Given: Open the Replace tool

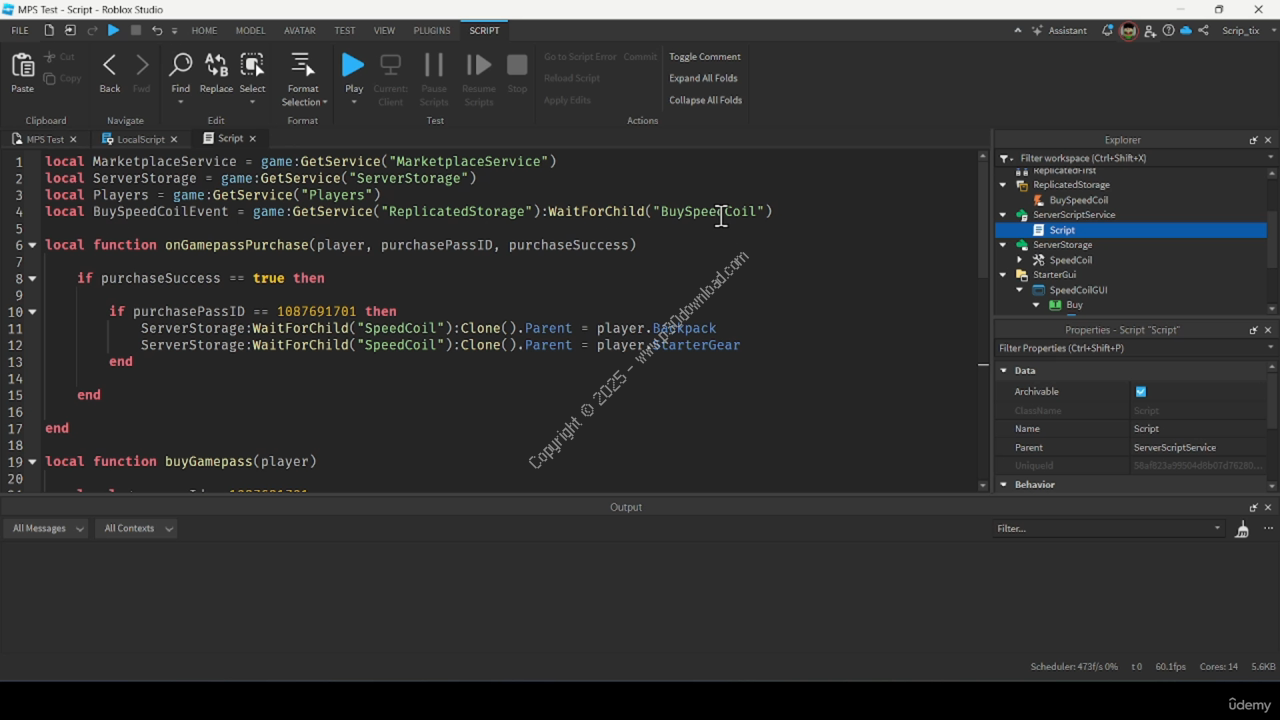Looking at the screenshot, I should (216, 66).
